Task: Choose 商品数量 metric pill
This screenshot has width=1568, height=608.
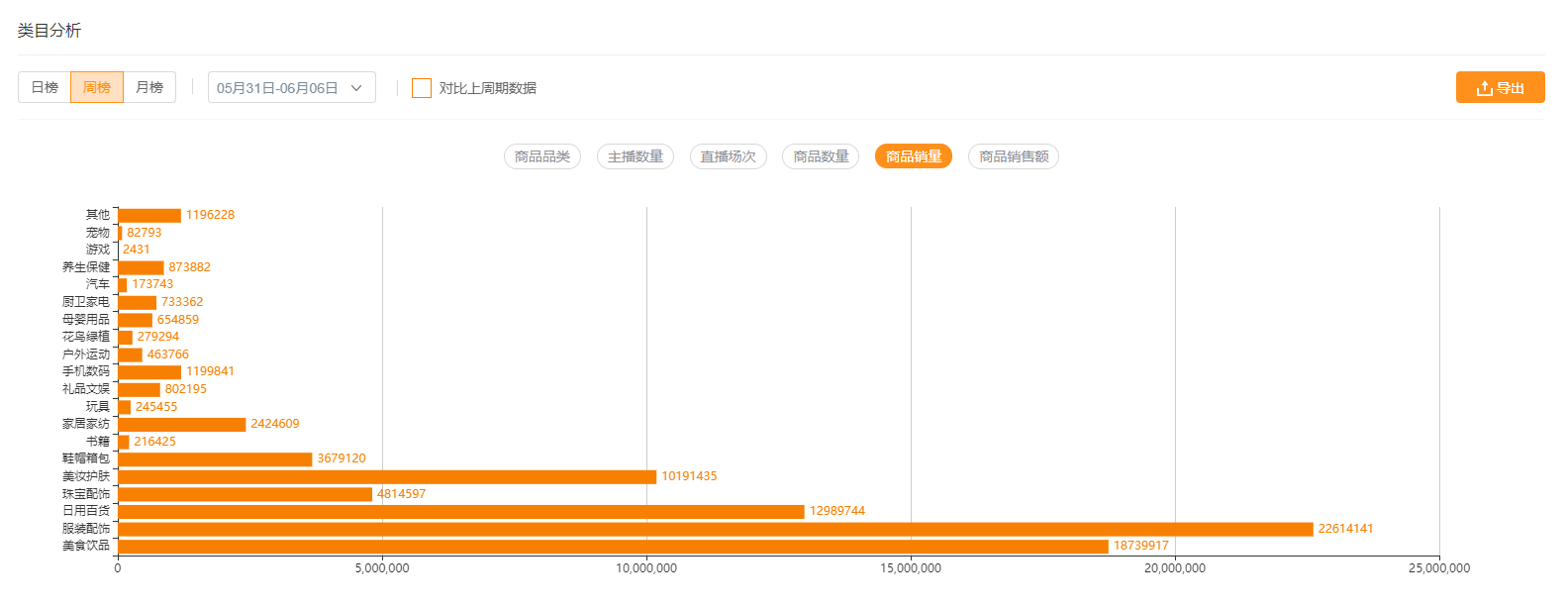Action: pos(821,156)
